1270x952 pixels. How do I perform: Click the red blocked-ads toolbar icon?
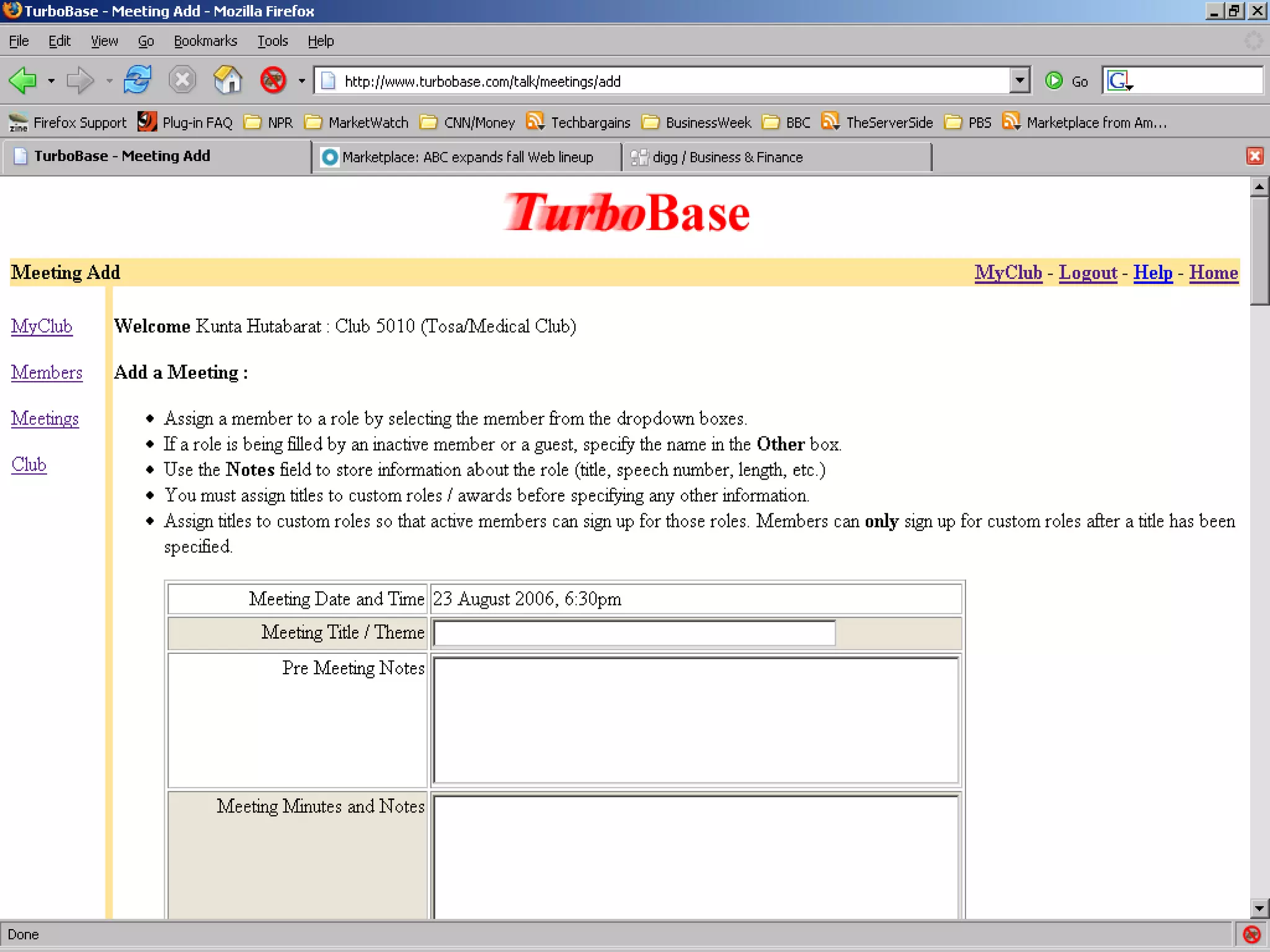point(273,81)
